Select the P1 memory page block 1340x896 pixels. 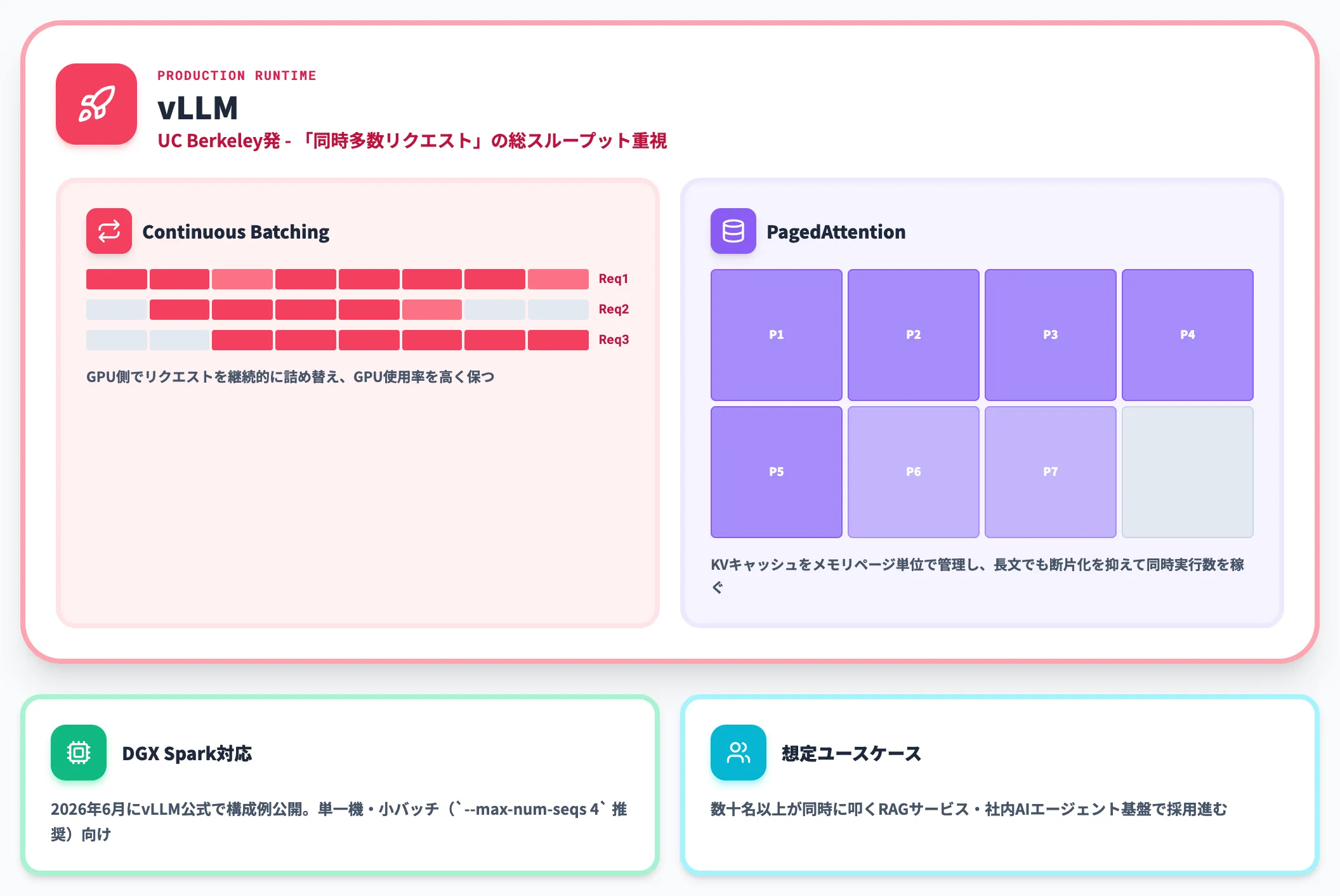point(777,335)
